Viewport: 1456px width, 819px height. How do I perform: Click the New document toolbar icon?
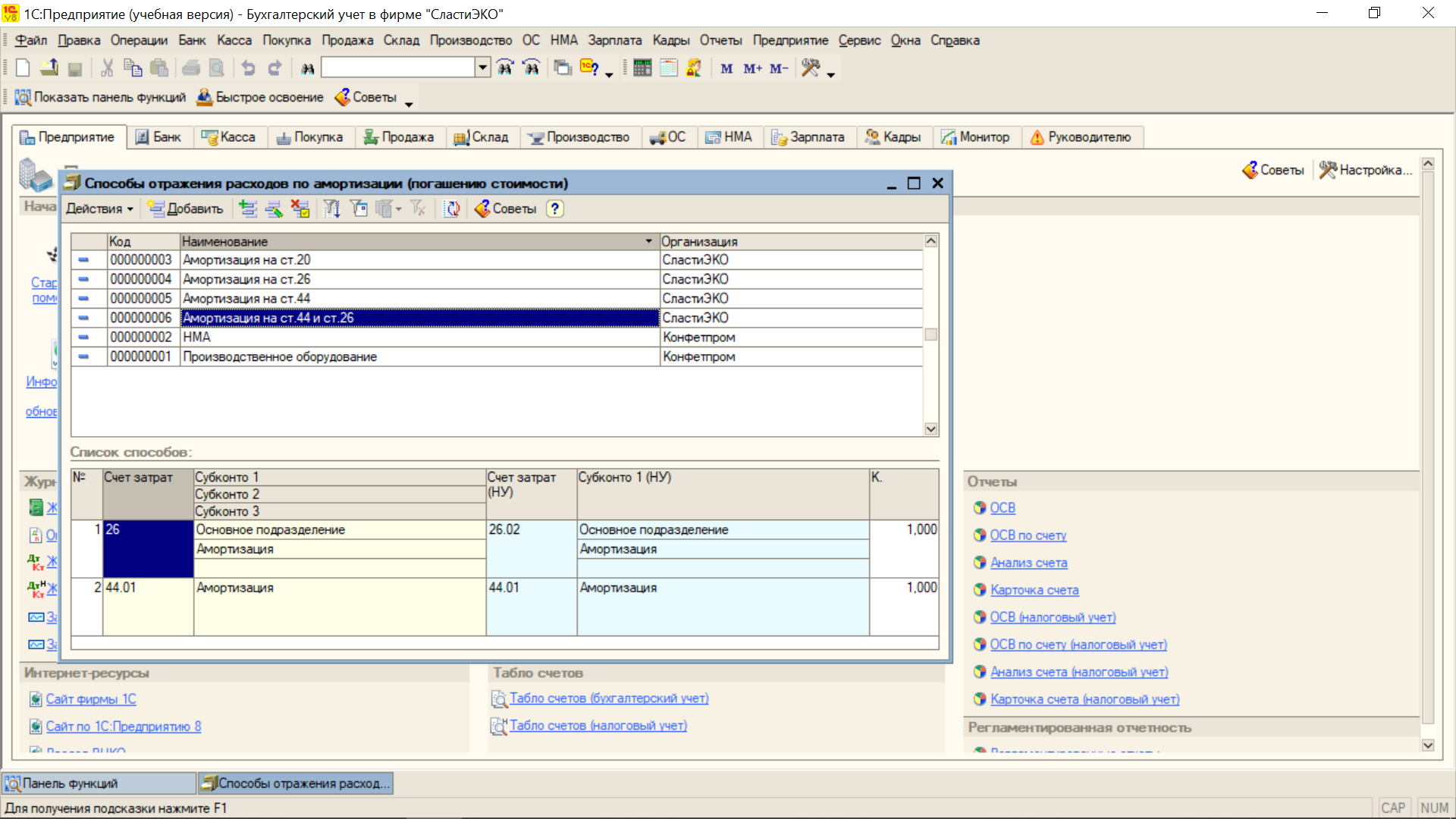[23, 68]
